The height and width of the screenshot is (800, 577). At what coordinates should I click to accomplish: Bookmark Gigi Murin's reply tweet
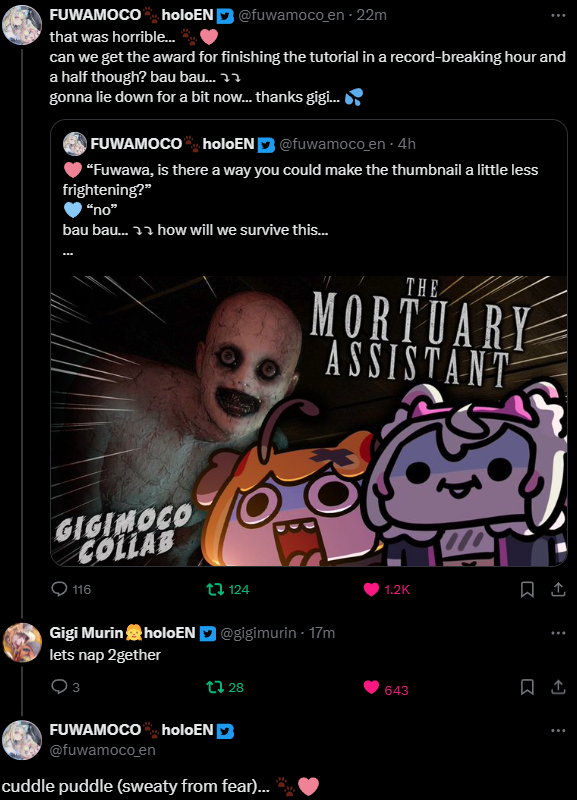click(527, 687)
